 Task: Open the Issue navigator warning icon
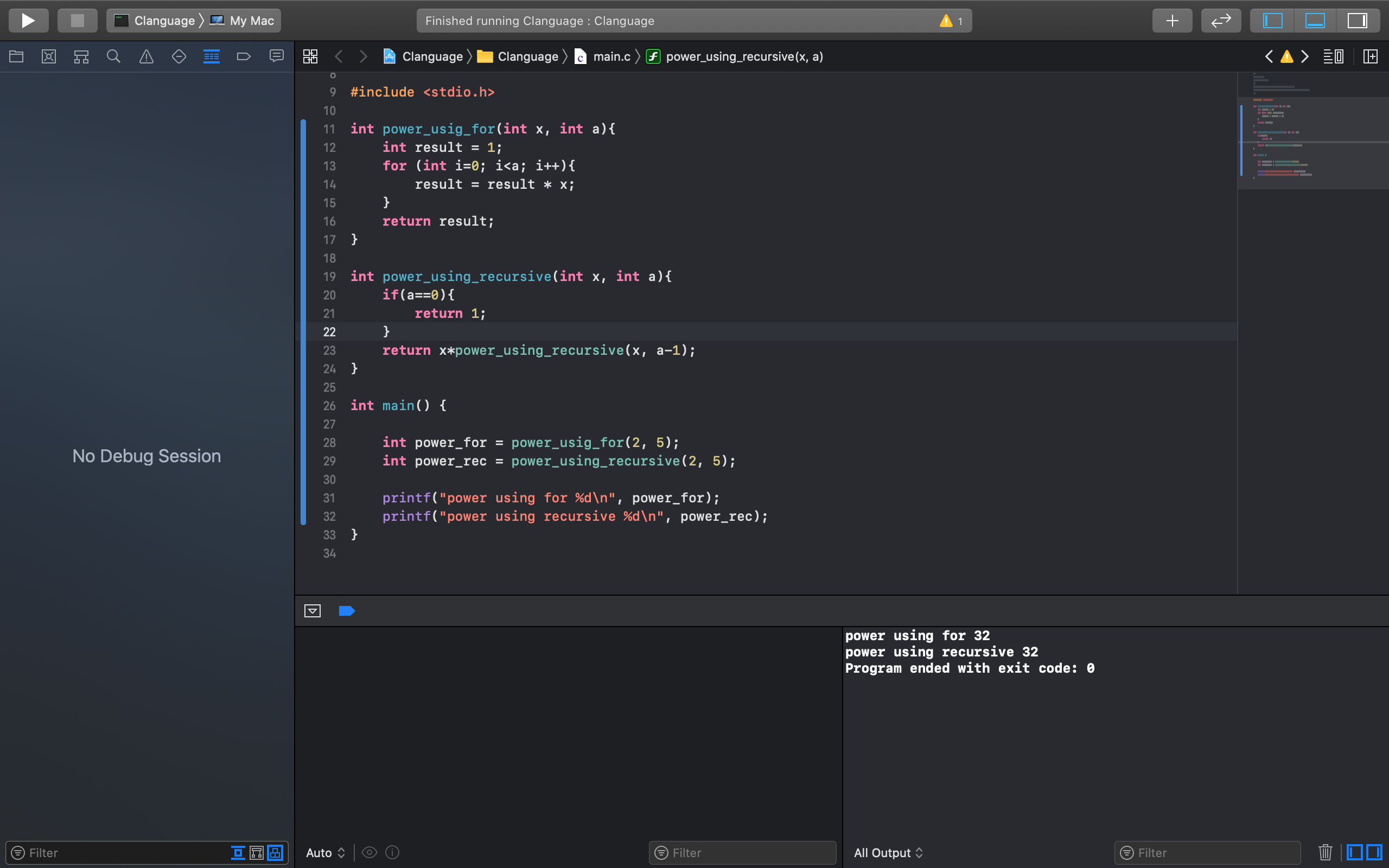click(146, 56)
